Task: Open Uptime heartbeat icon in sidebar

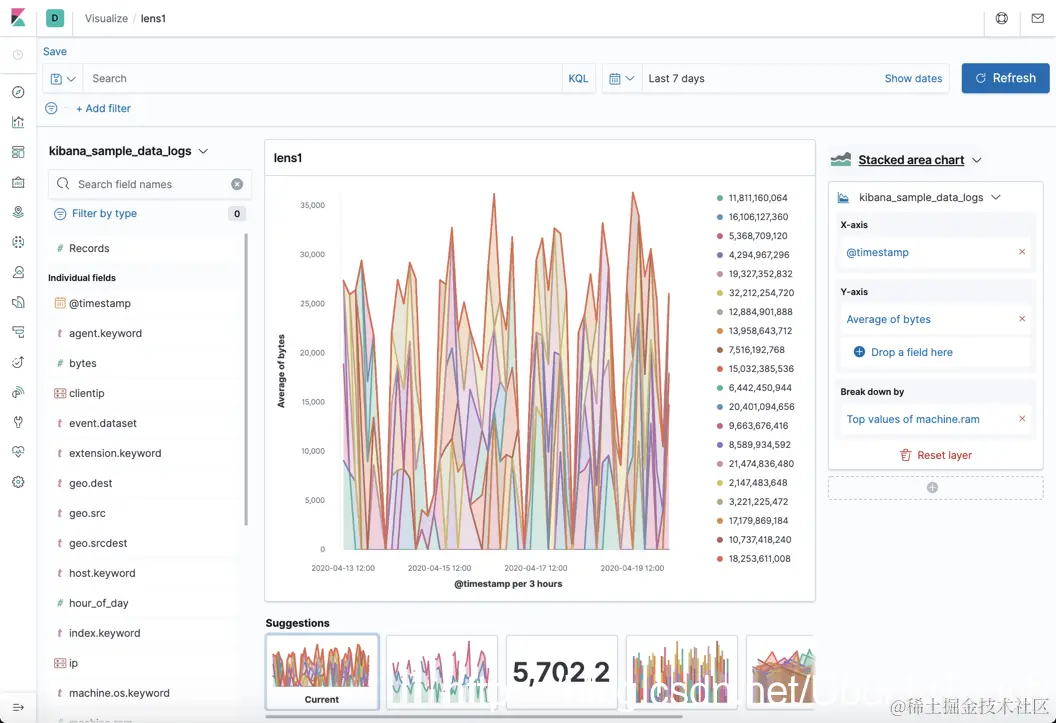Action: coord(18,452)
